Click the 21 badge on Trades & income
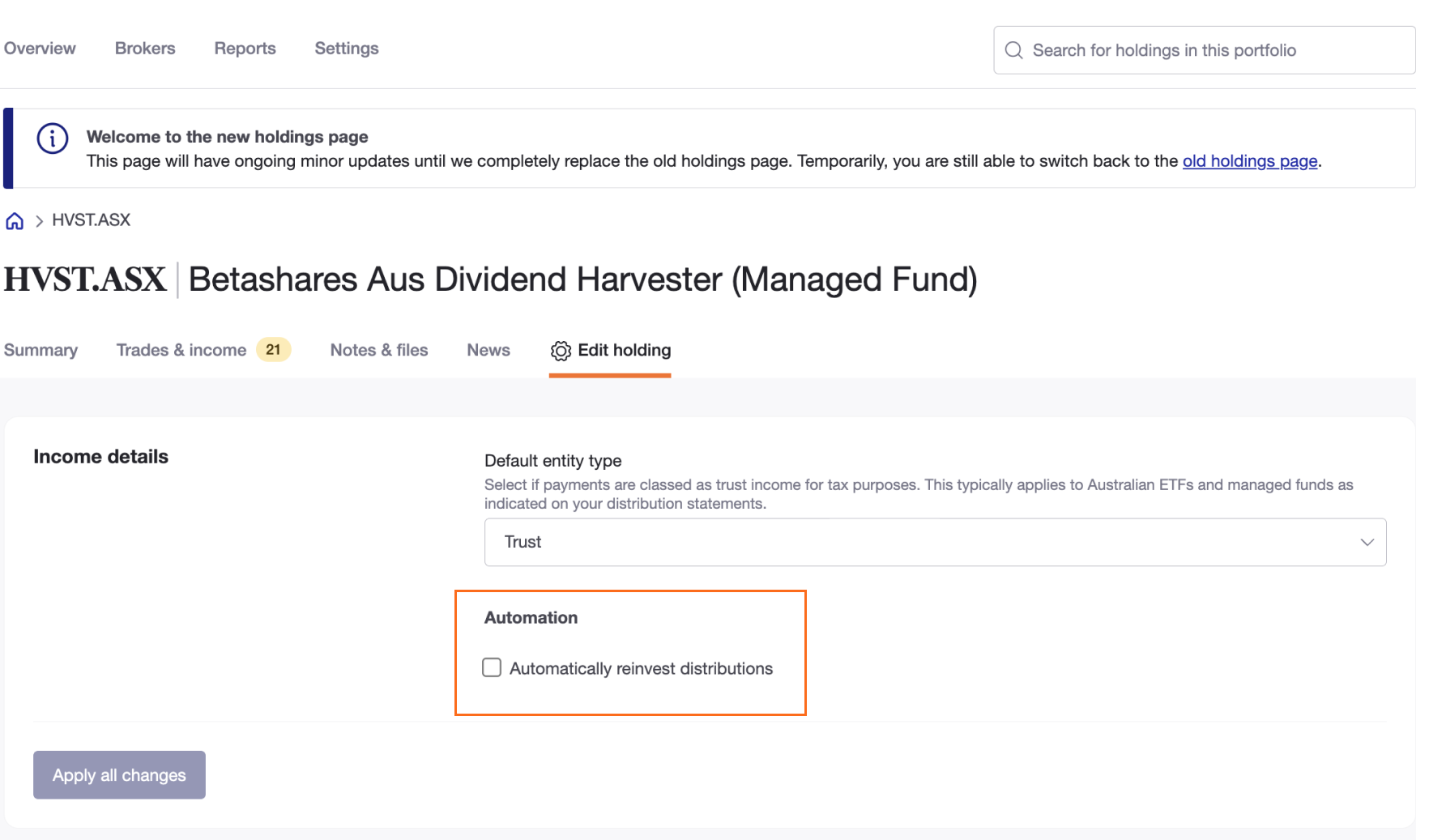Screen dimensions: 1429x840 click(273, 350)
